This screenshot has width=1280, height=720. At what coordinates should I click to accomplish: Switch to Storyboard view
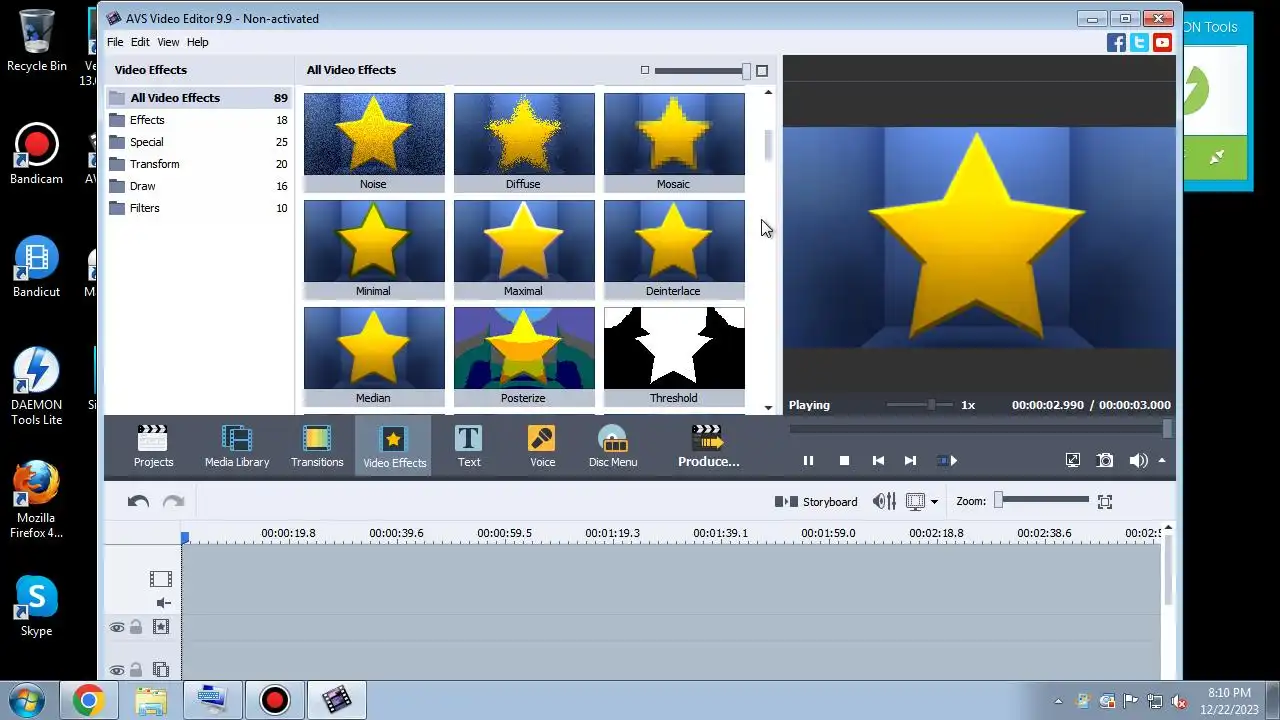click(816, 502)
